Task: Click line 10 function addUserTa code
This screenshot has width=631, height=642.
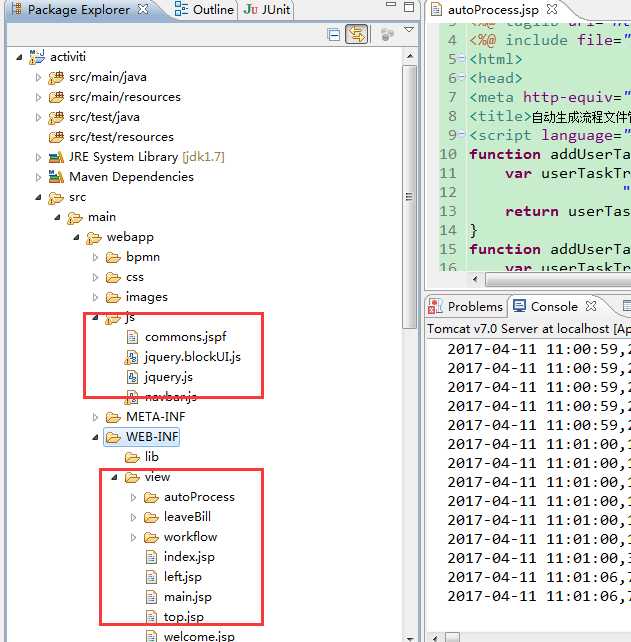Action: (x=550, y=154)
